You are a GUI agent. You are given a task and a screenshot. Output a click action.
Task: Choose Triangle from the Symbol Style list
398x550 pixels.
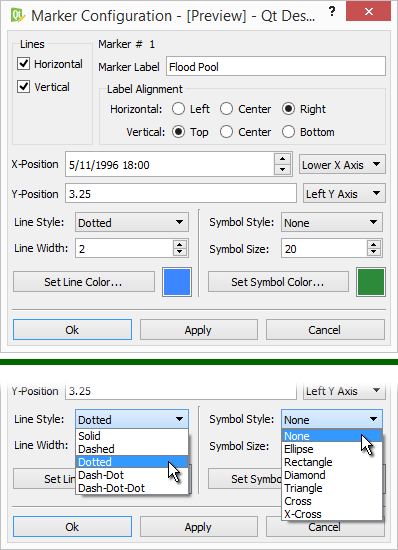pyautogui.click(x=332, y=488)
